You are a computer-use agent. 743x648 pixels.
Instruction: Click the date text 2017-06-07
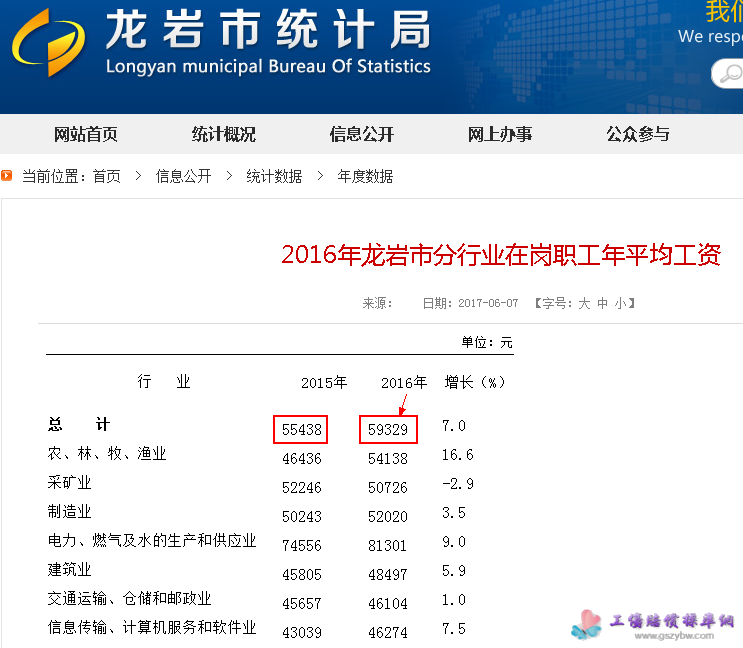pyautogui.click(x=488, y=303)
